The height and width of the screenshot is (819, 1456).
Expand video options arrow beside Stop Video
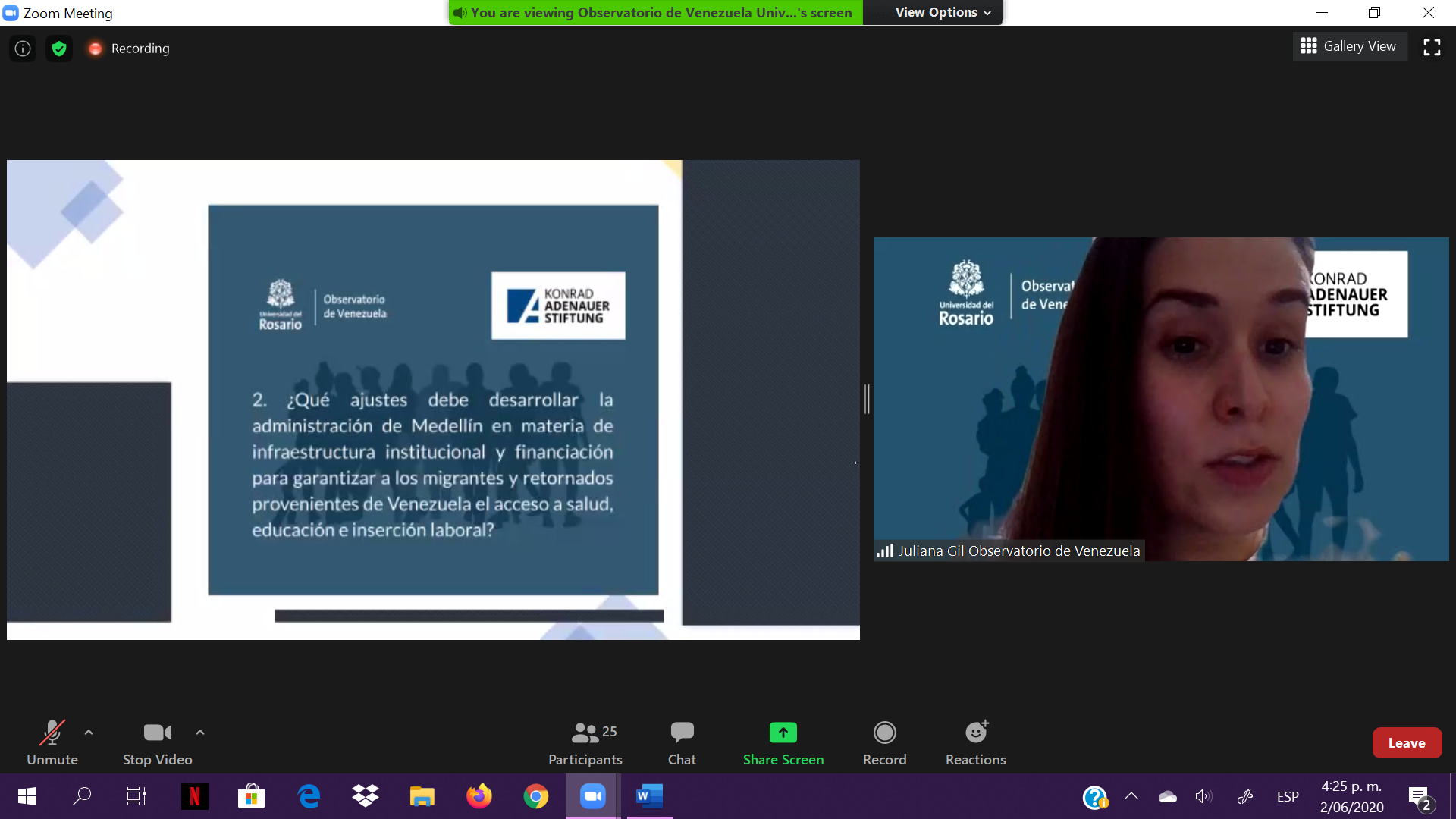(200, 733)
